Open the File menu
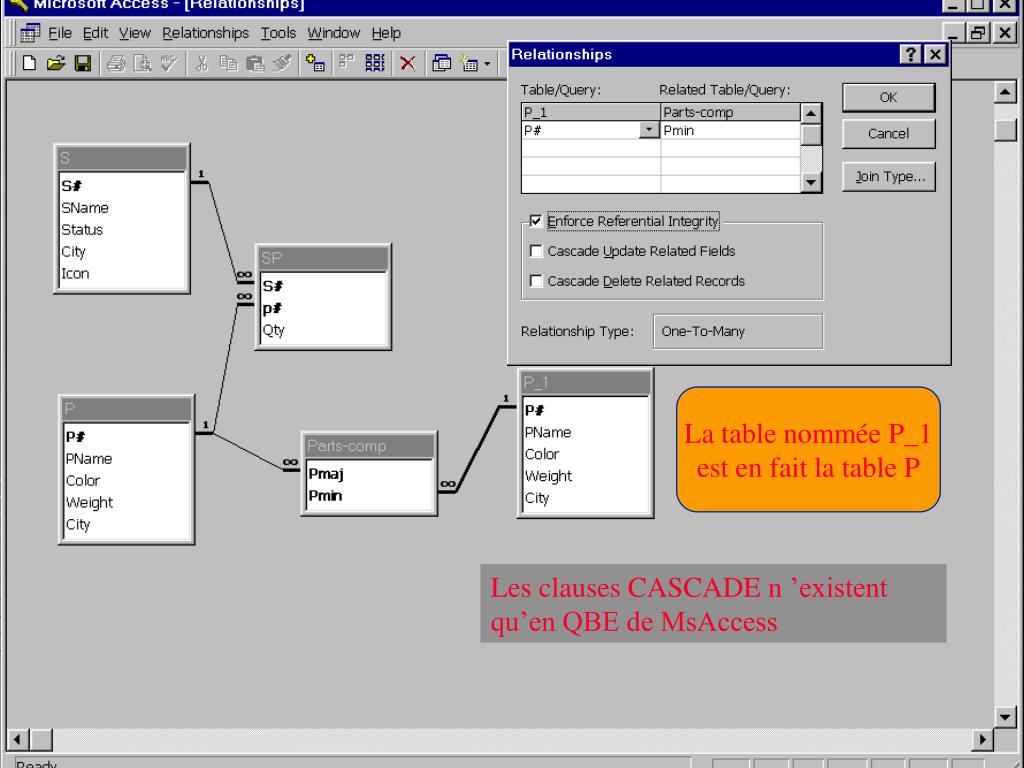Image resolution: width=1024 pixels, height=768 pixels. tap(59, 33)
